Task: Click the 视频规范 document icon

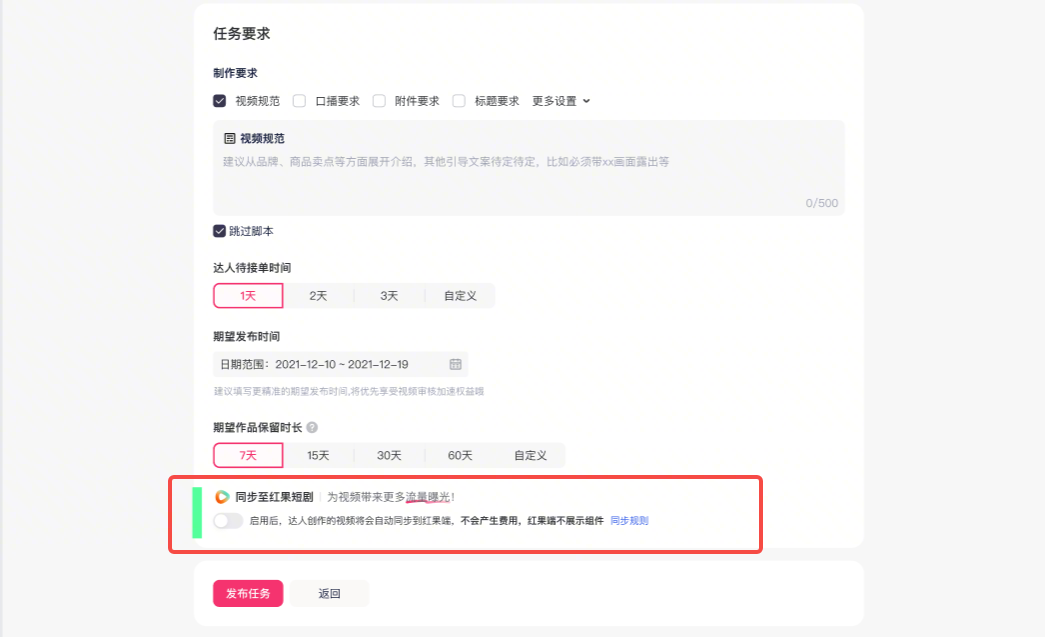Action: click(229, 138)
